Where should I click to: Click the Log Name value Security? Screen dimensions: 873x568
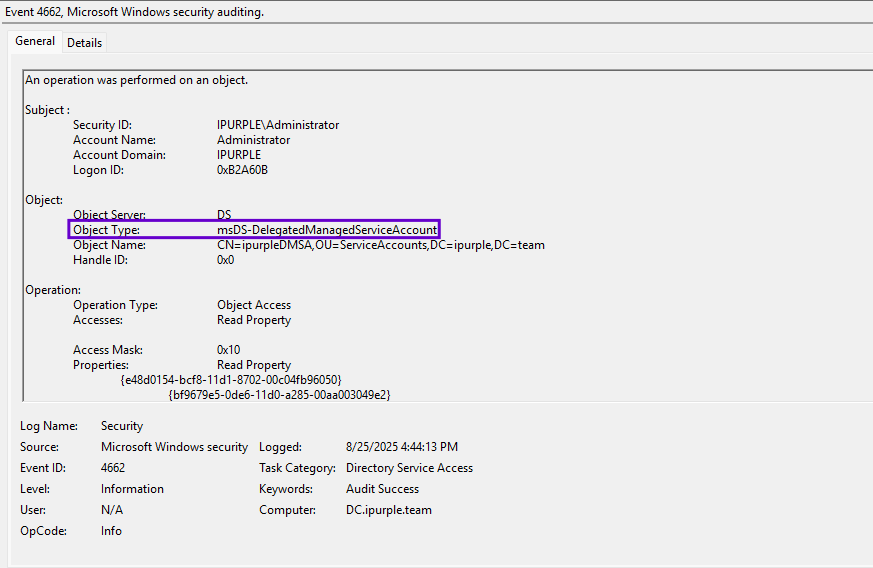click(122, 426)
